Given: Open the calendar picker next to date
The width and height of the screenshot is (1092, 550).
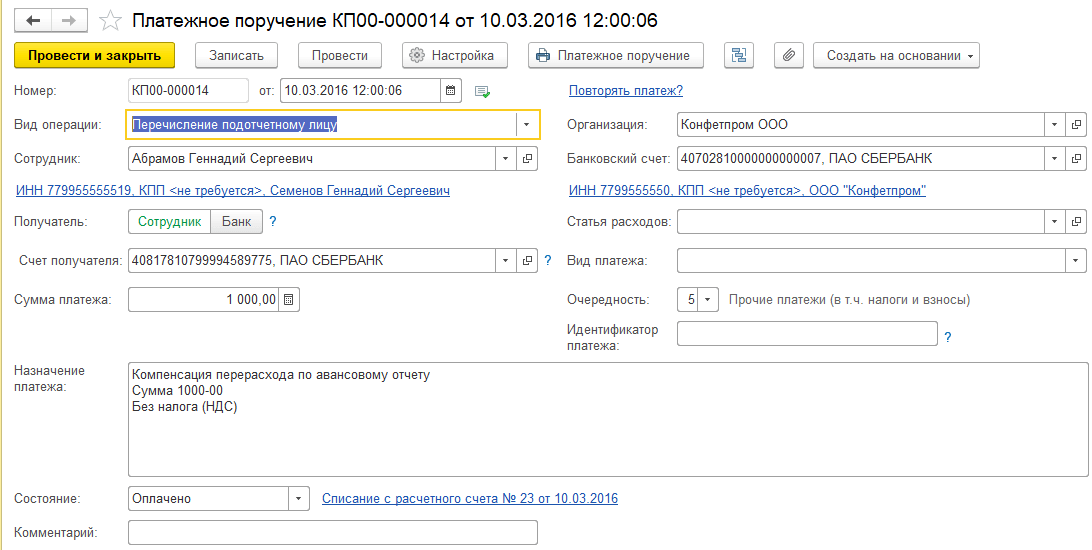Looking at the screenshot, I should pyautogui.click(x=450, y=91).
